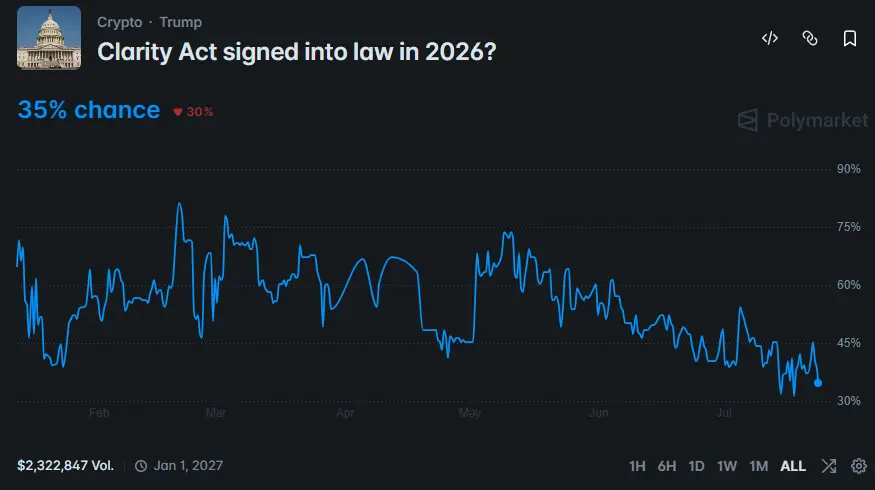Click the Capitol building market thumbnail
This screenshot has width=875, height=490.
49,38
